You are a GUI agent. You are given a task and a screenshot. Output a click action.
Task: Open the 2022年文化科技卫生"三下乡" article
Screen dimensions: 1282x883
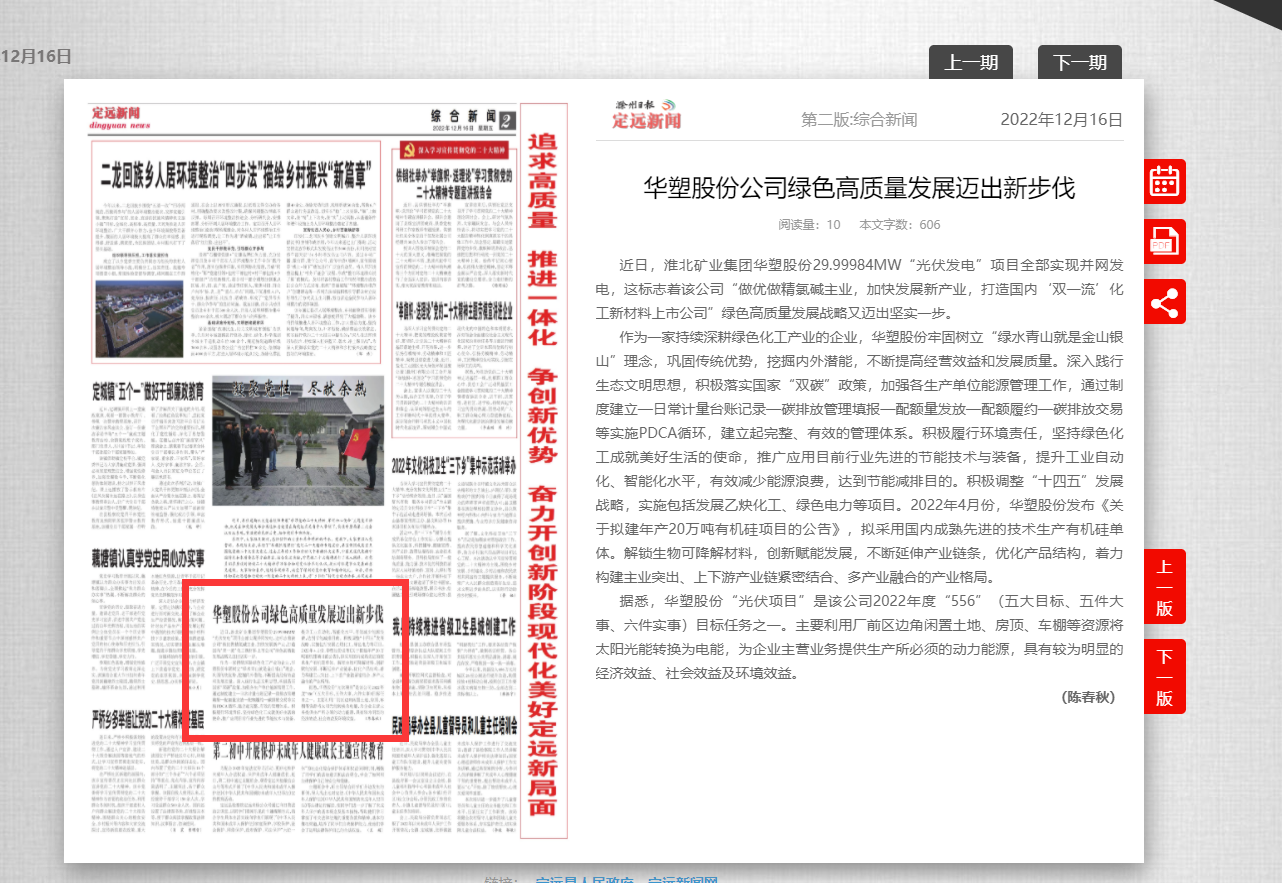454,465
